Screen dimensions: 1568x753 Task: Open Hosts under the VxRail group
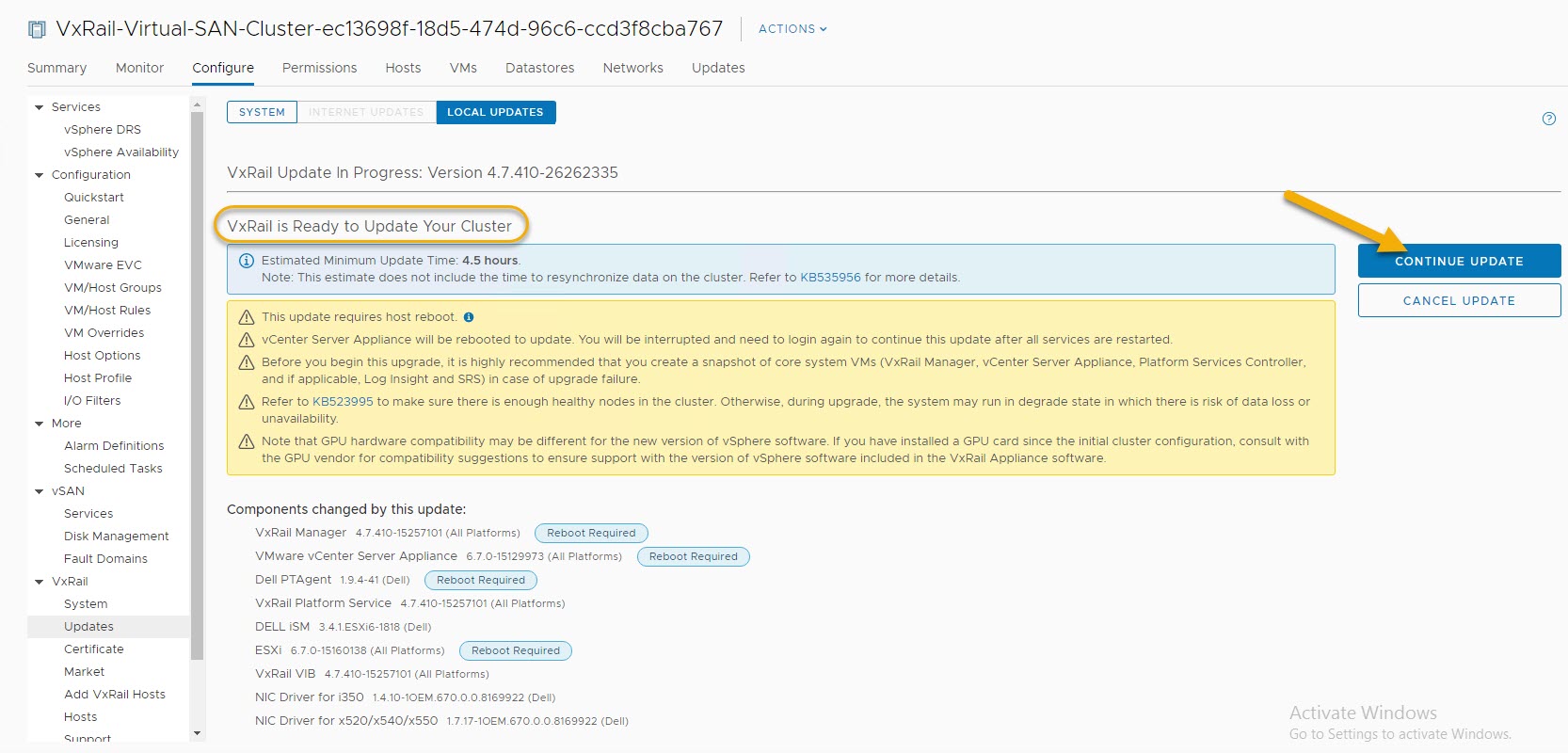81,717
